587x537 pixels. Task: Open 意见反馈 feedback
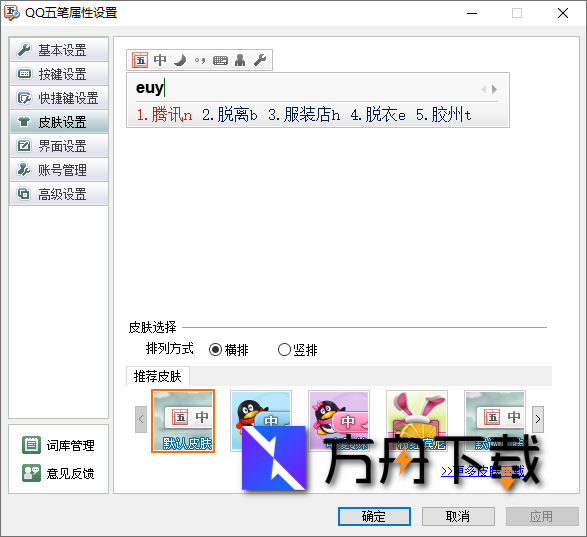58,473
